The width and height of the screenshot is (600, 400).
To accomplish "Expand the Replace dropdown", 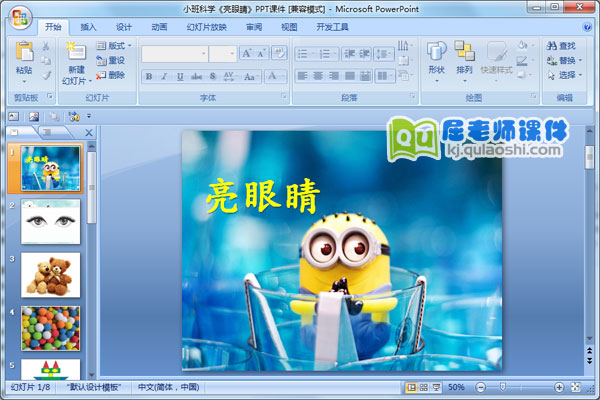I will click(x=580, y=60).
